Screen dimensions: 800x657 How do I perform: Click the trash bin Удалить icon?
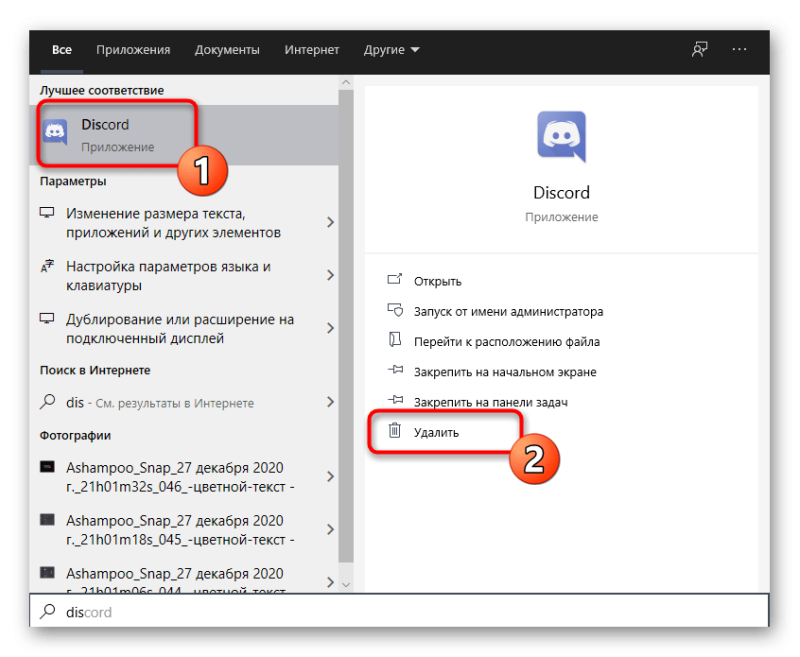[x=394, y=431]
